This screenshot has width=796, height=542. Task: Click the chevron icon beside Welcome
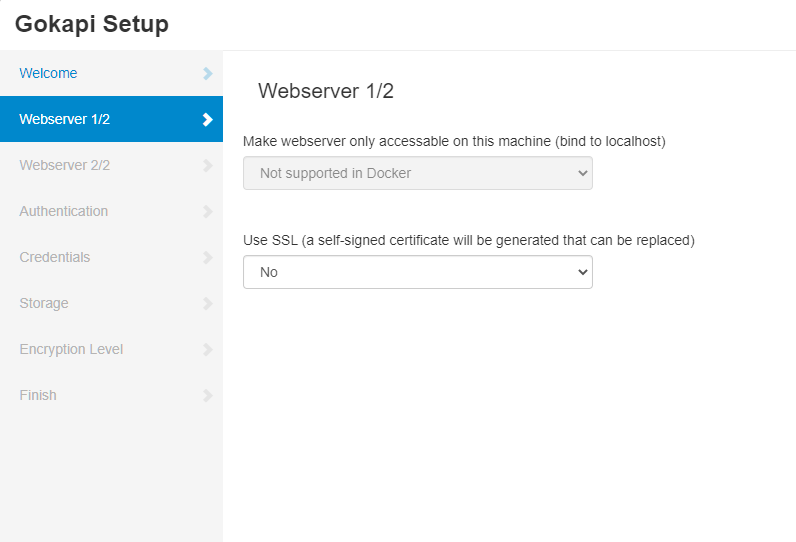click(x=208, y=74)
